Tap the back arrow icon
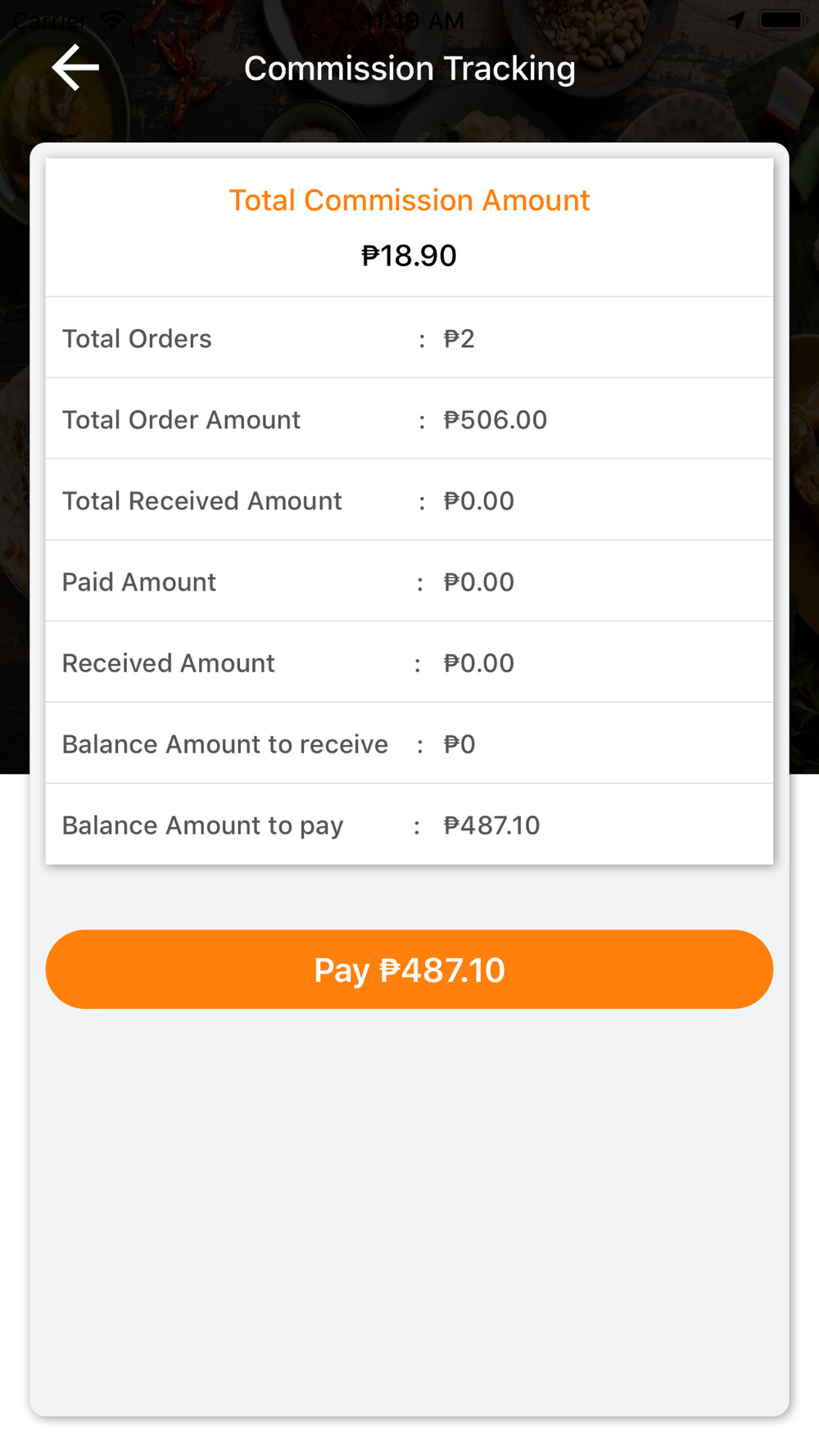The image size is (819, 1456). point(75,67)
